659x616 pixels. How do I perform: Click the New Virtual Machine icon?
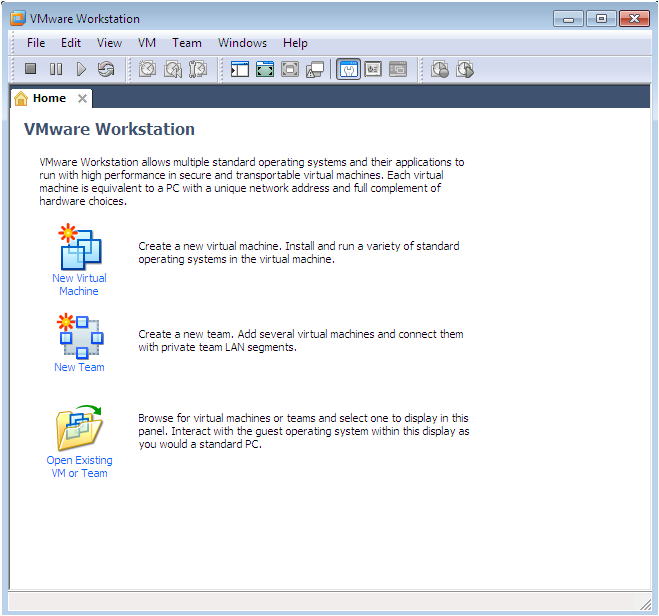point(80,247)
